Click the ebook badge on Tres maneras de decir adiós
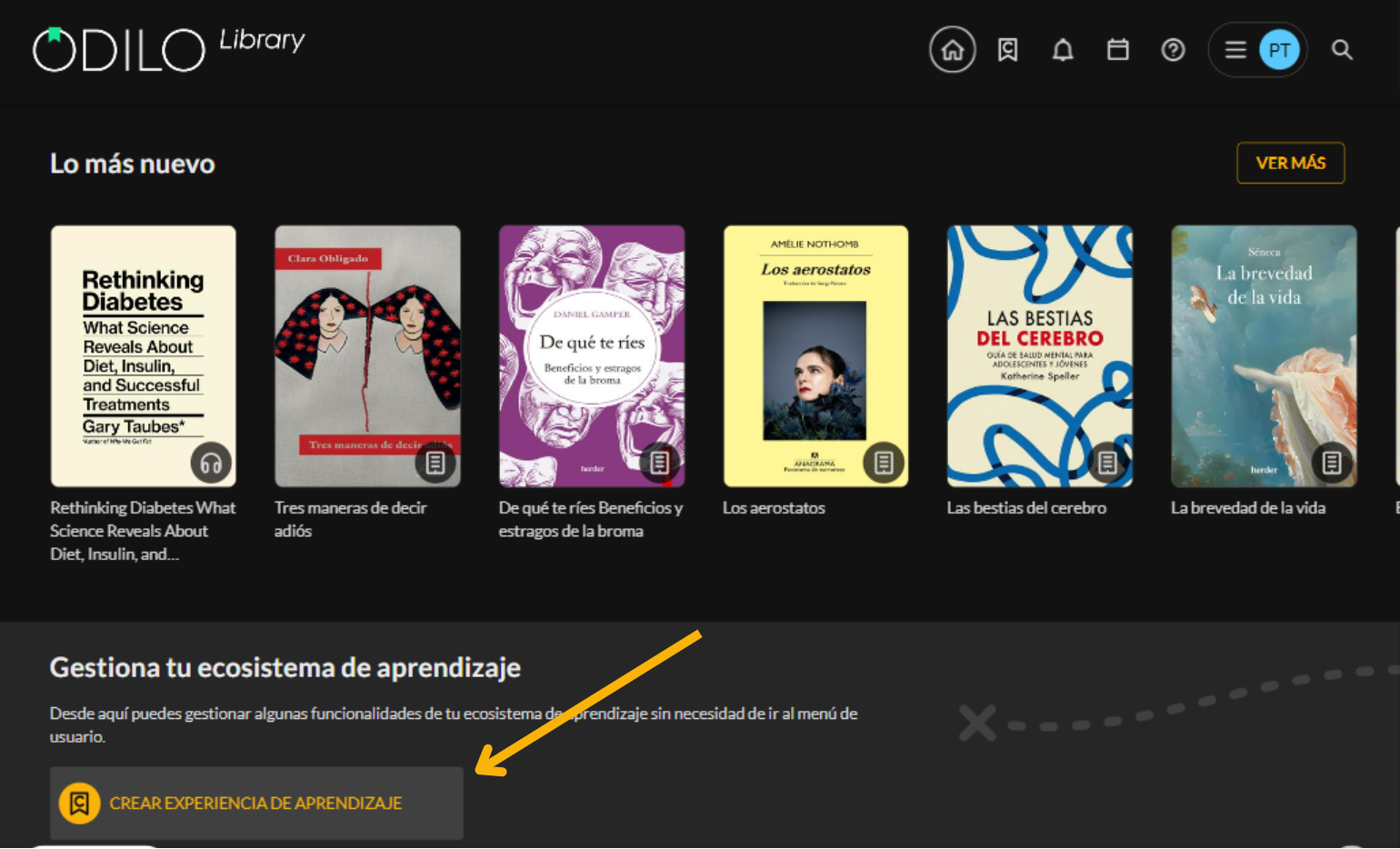This screenshot has height=849, width=1400. [435, 464]
